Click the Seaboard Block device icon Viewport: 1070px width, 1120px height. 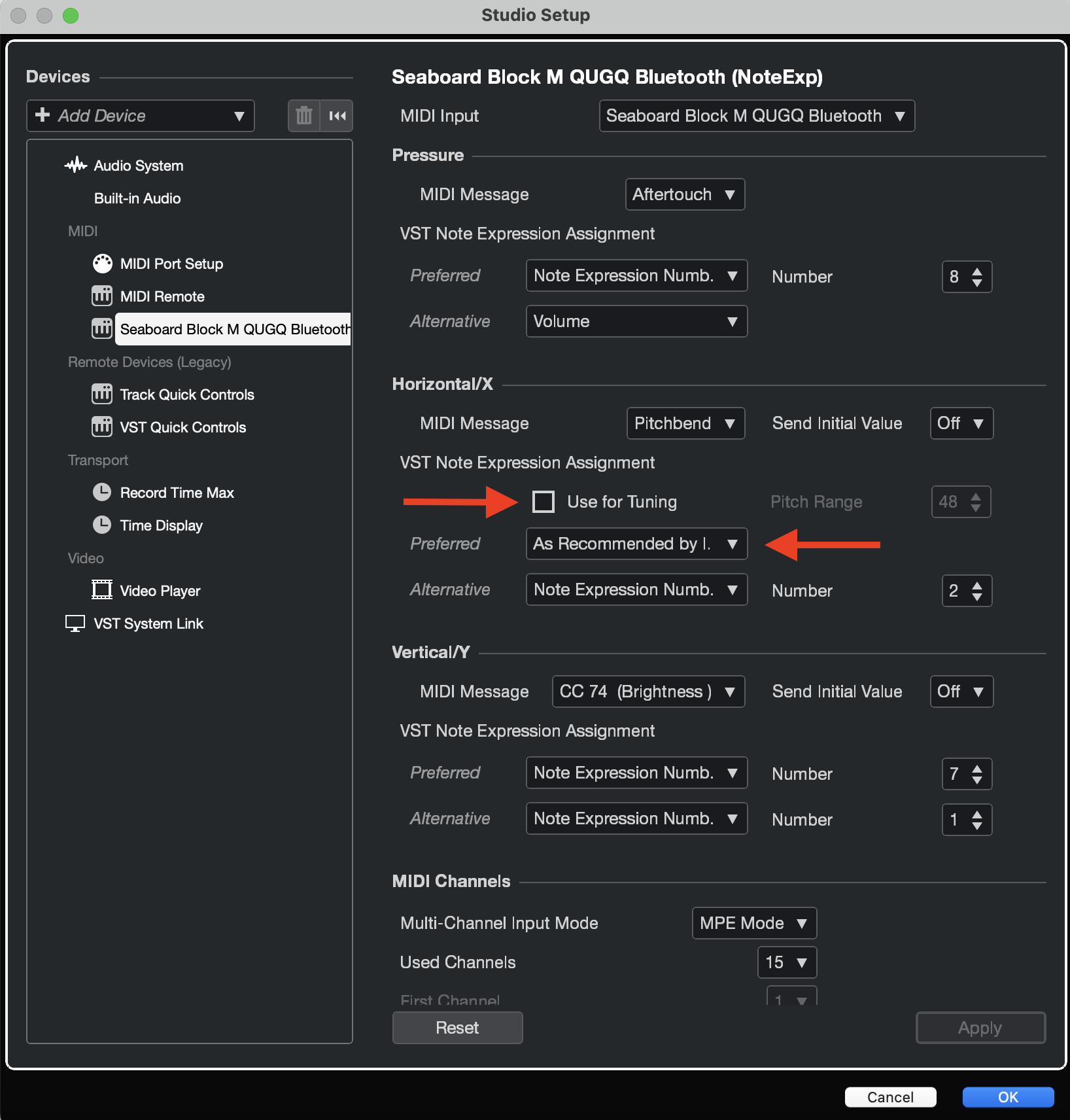pyautogui.click(x=102, y=328)
